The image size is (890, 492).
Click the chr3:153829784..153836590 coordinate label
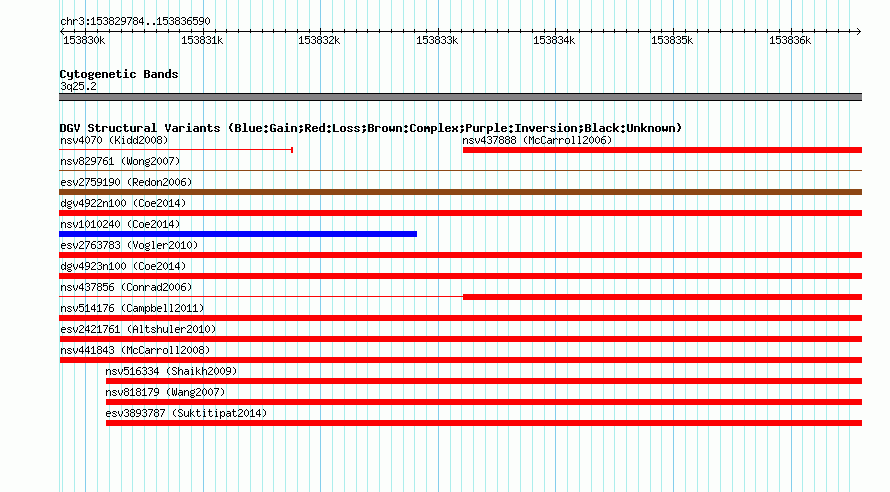[x=135, y=21]
